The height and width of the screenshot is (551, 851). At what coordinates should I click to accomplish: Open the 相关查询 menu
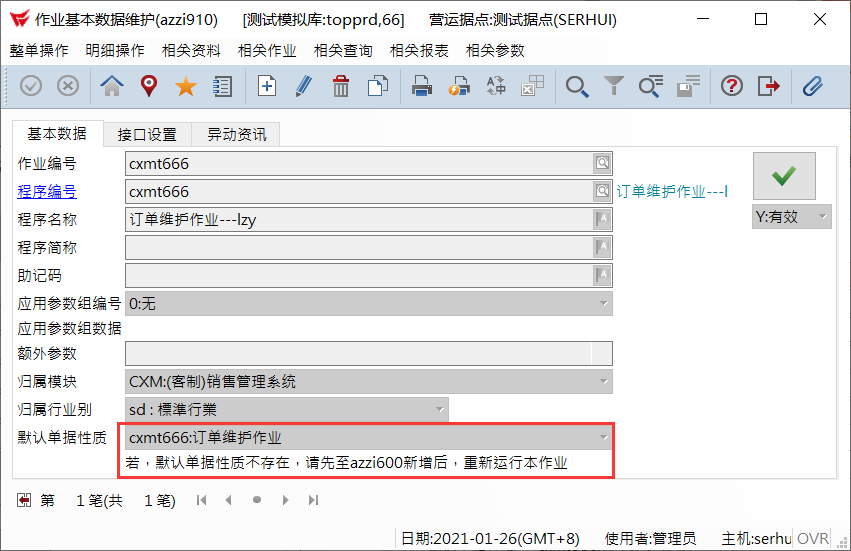343,50
